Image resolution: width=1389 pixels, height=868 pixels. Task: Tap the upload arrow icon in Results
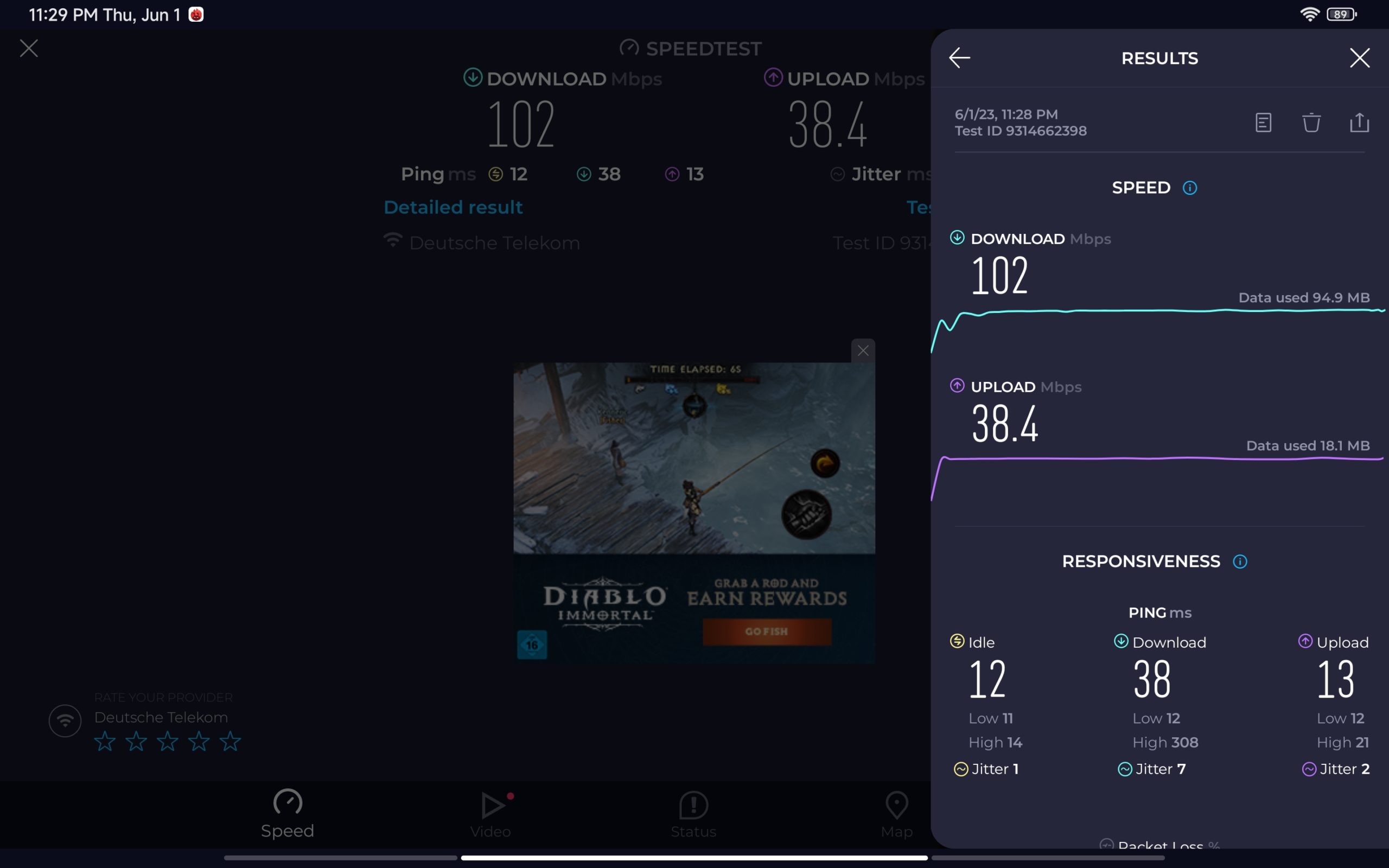click(x=957, y=385)
